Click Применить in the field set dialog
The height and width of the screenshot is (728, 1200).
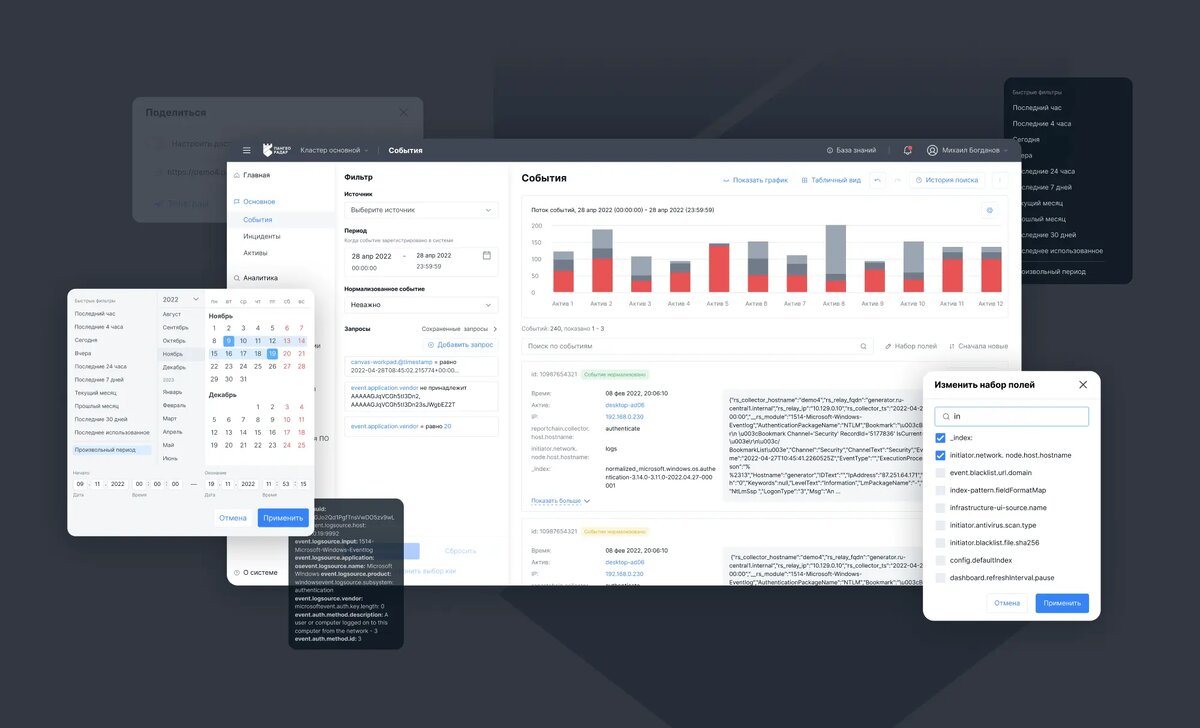coord(1062,603)
